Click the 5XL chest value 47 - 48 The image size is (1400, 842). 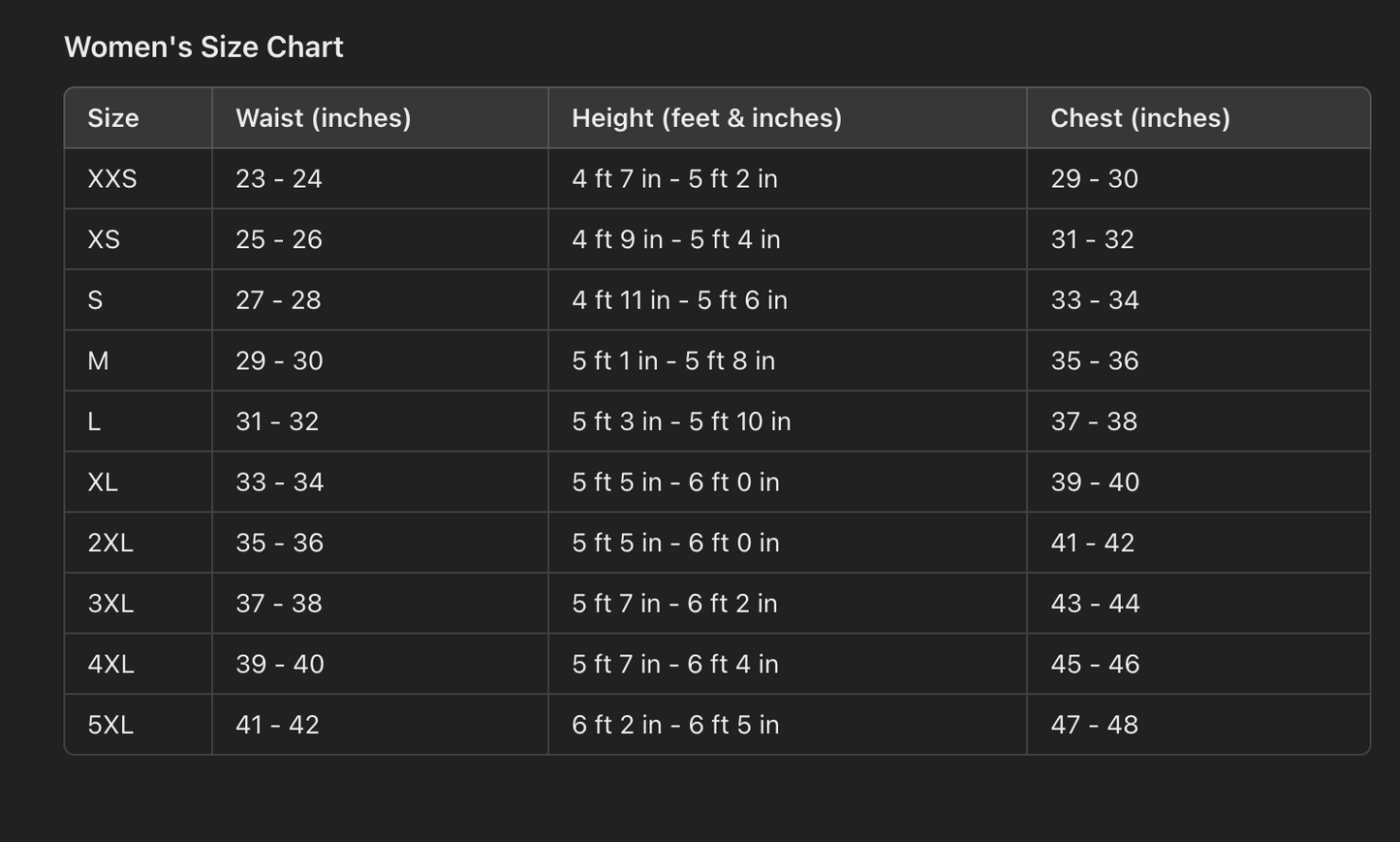click(1094, 725)
